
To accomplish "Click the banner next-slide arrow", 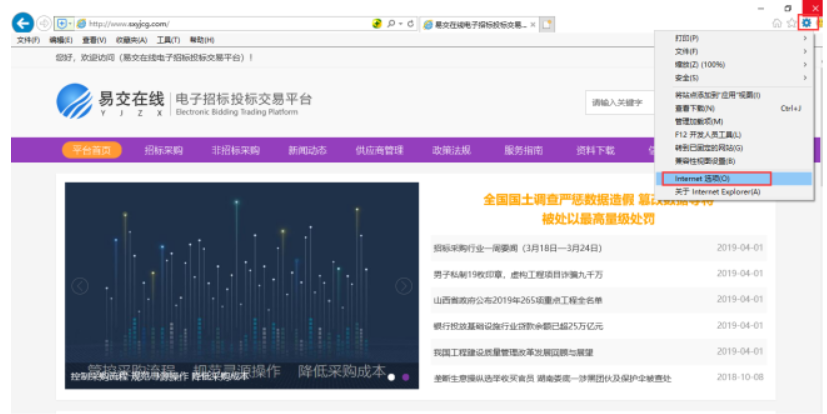I will (403, 286).
